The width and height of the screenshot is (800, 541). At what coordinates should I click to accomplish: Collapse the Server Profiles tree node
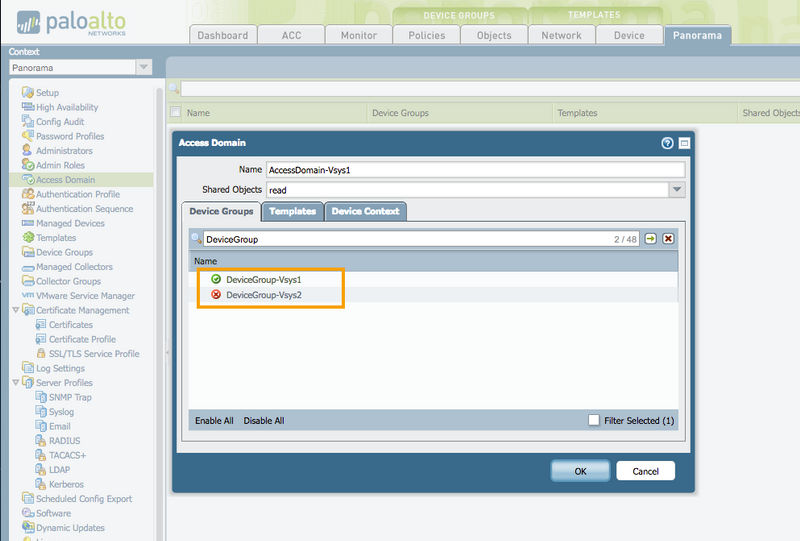pos(15,382)
